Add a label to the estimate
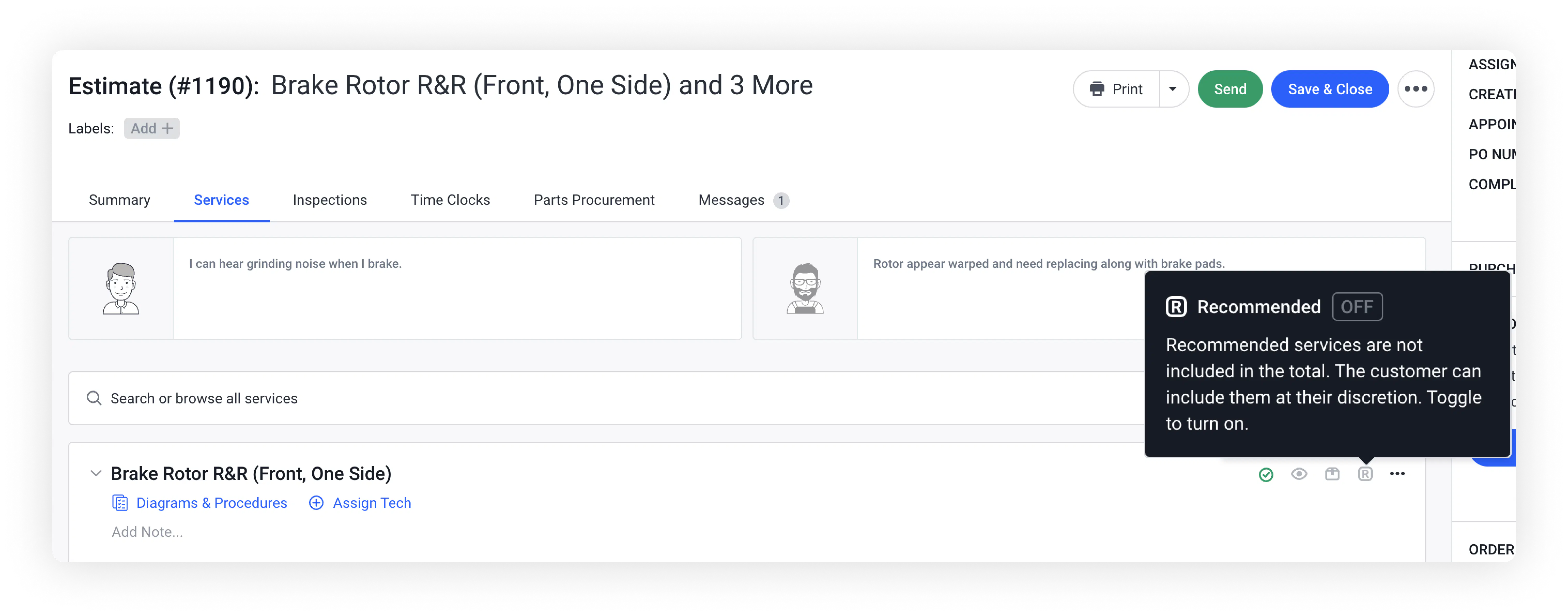This screenshot has height=616, width=1568. pyautogui.click(x=152, y=128)
